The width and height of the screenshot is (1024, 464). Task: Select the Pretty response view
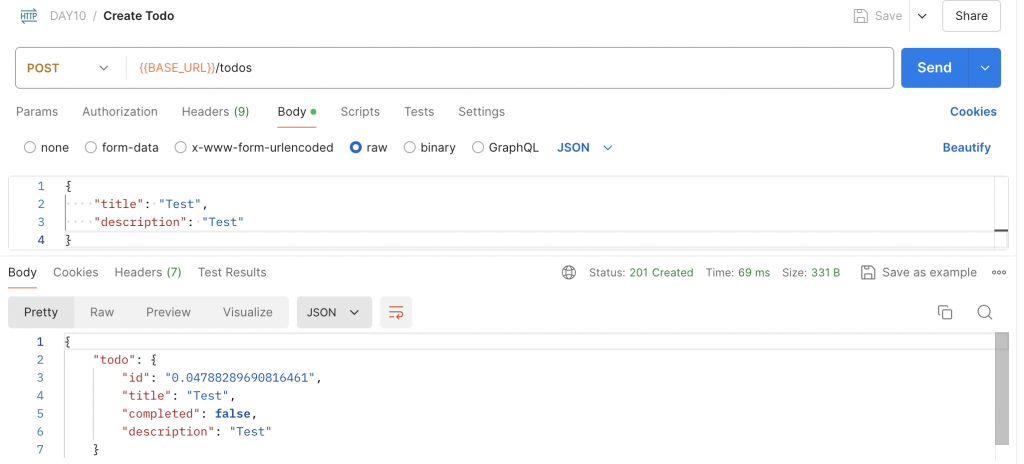tap(41, 312)
